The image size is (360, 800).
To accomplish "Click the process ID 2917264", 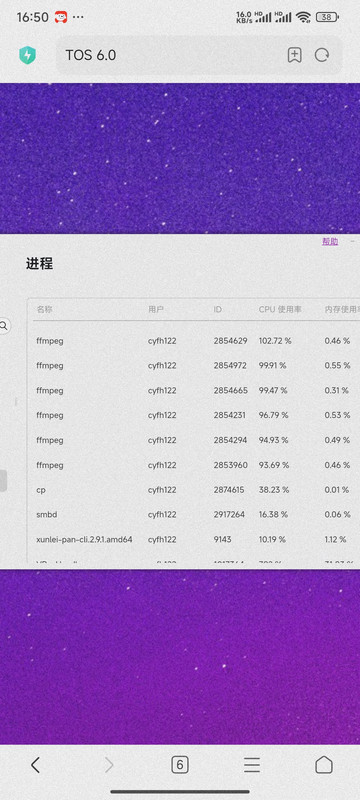I will click(x=229, y=514).
